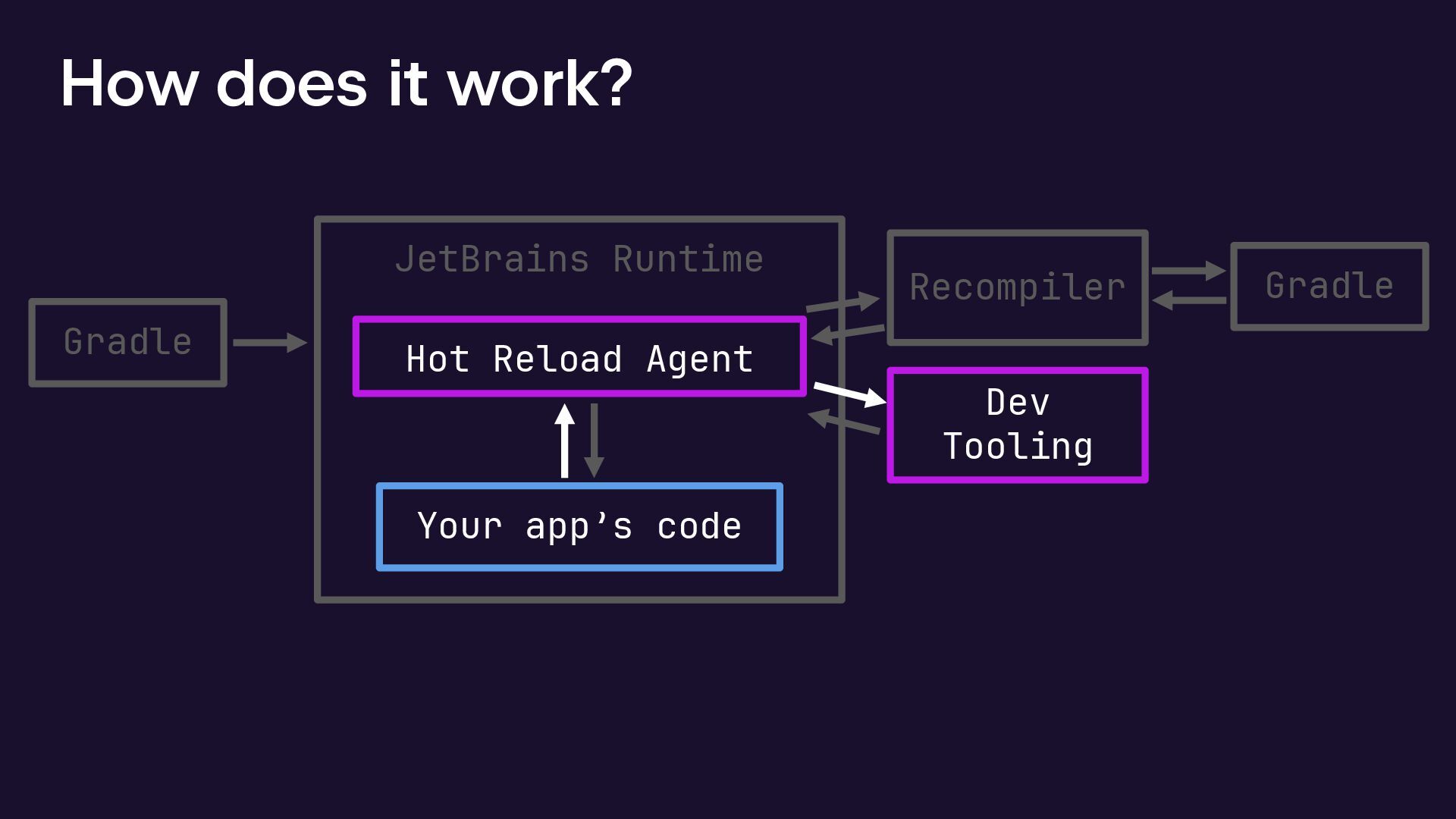Click the 'How does it work?' title
The width and height of the screenshot is (1456, 819).
pyautogui.click(x=346, y=83)
